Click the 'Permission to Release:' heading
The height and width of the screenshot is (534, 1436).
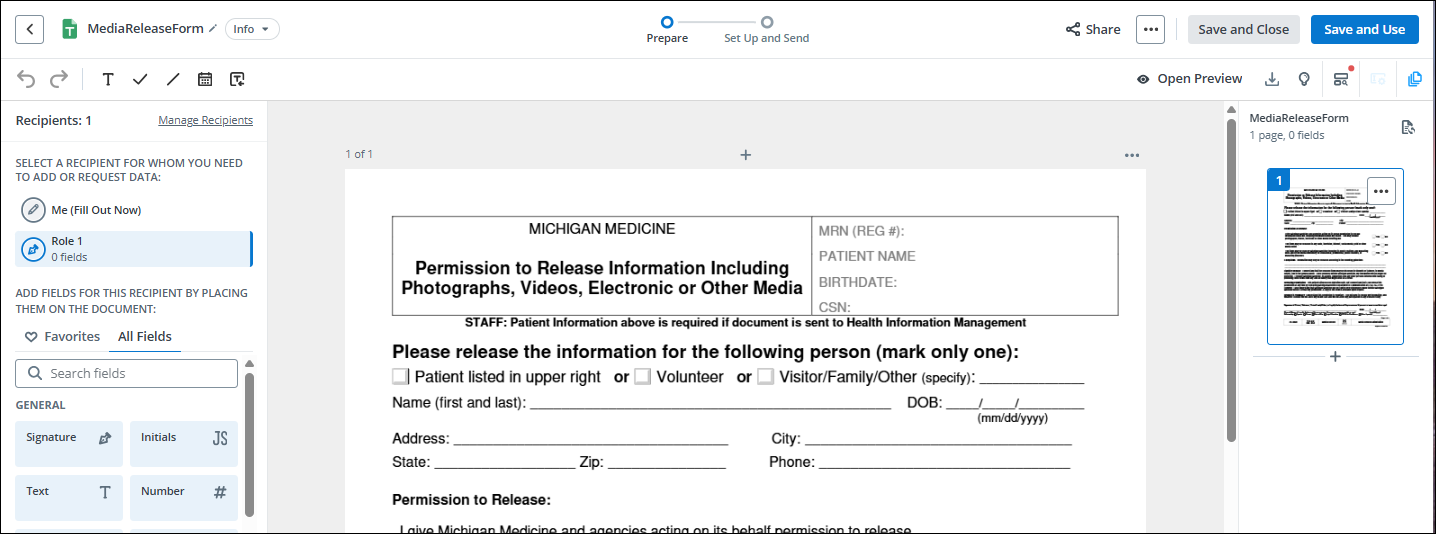(x=471, y=500)
